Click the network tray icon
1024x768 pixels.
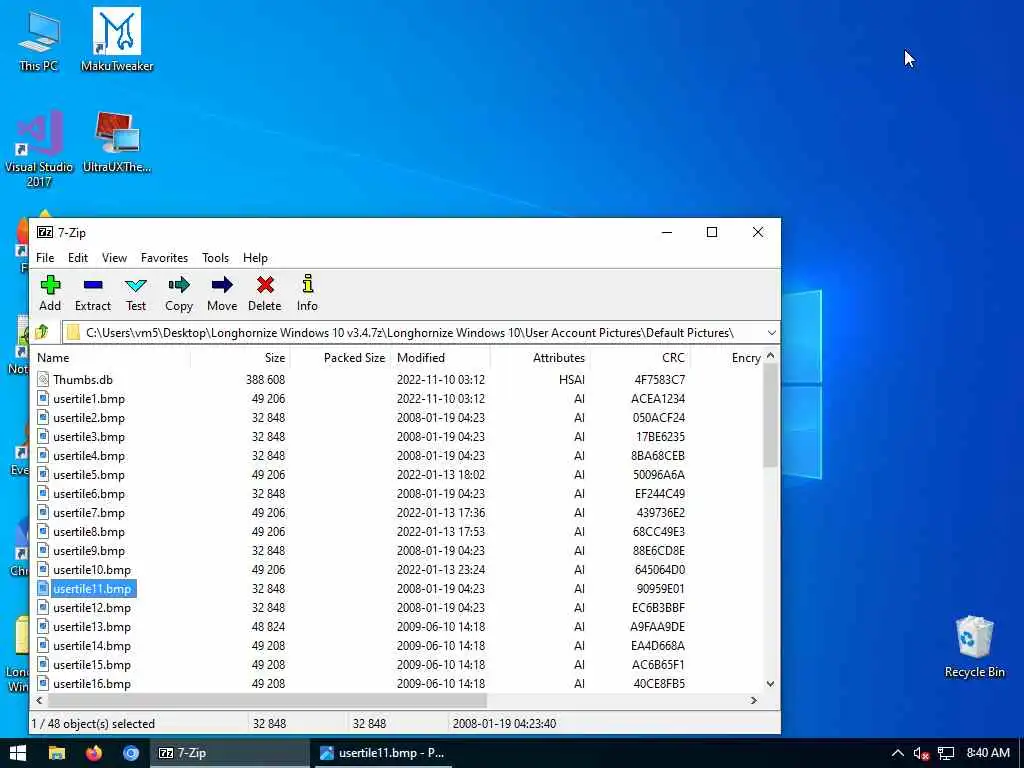[x=946, y=753]
